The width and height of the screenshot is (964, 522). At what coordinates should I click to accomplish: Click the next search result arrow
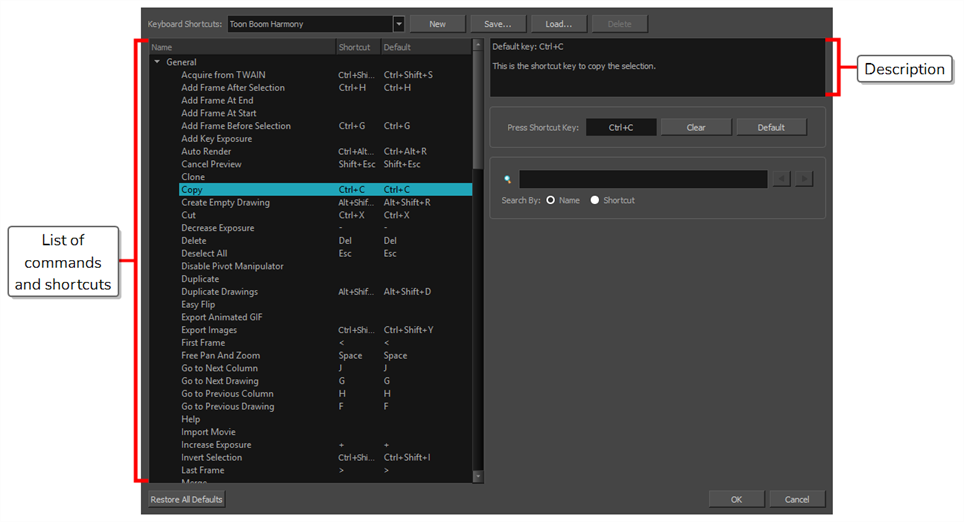coord(804,179)
